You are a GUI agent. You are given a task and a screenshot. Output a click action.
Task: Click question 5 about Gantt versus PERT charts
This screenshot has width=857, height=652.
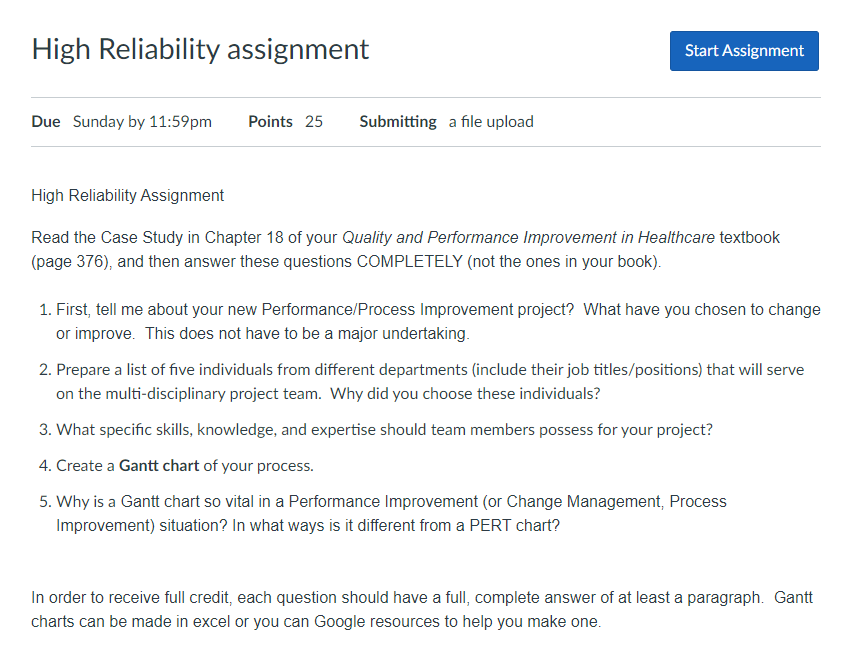pos(390,512)
